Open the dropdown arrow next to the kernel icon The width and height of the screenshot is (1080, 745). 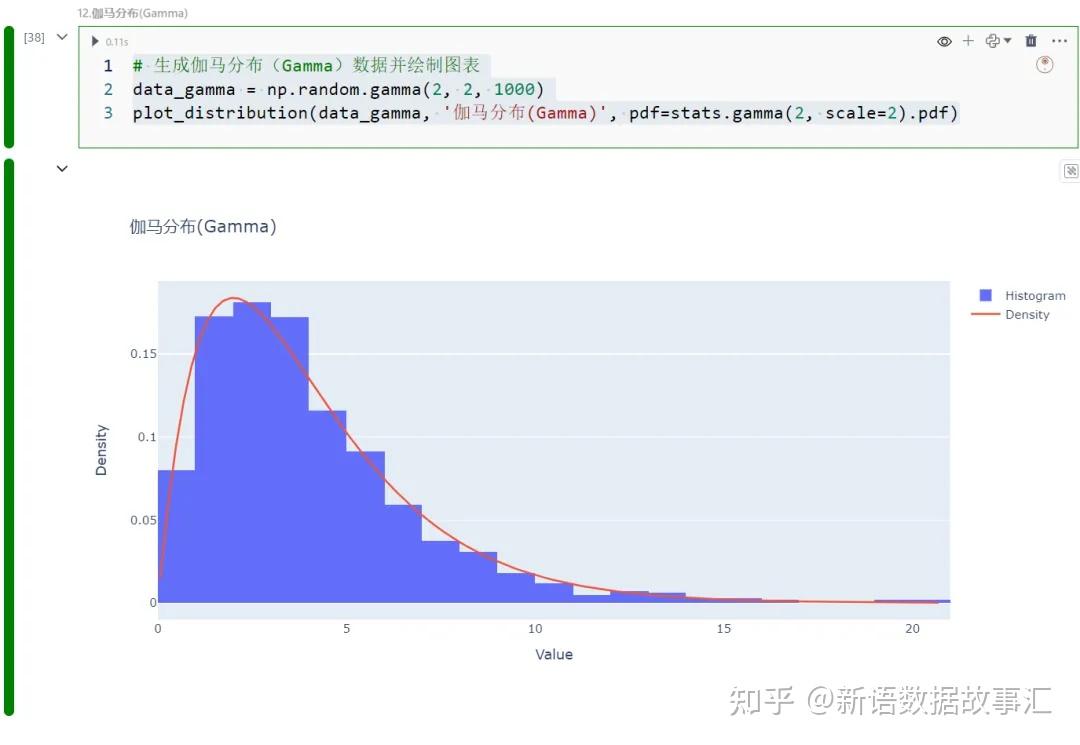[1007, 41]
